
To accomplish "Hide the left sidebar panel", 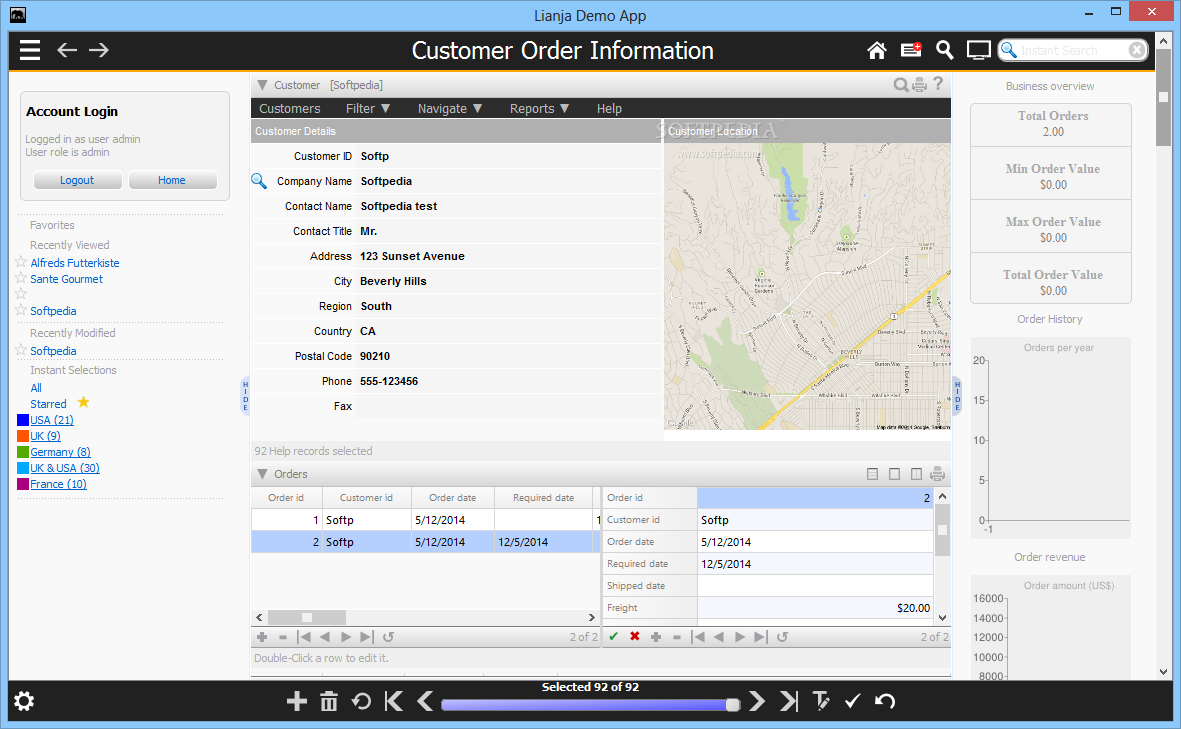I will pos(245,396).
